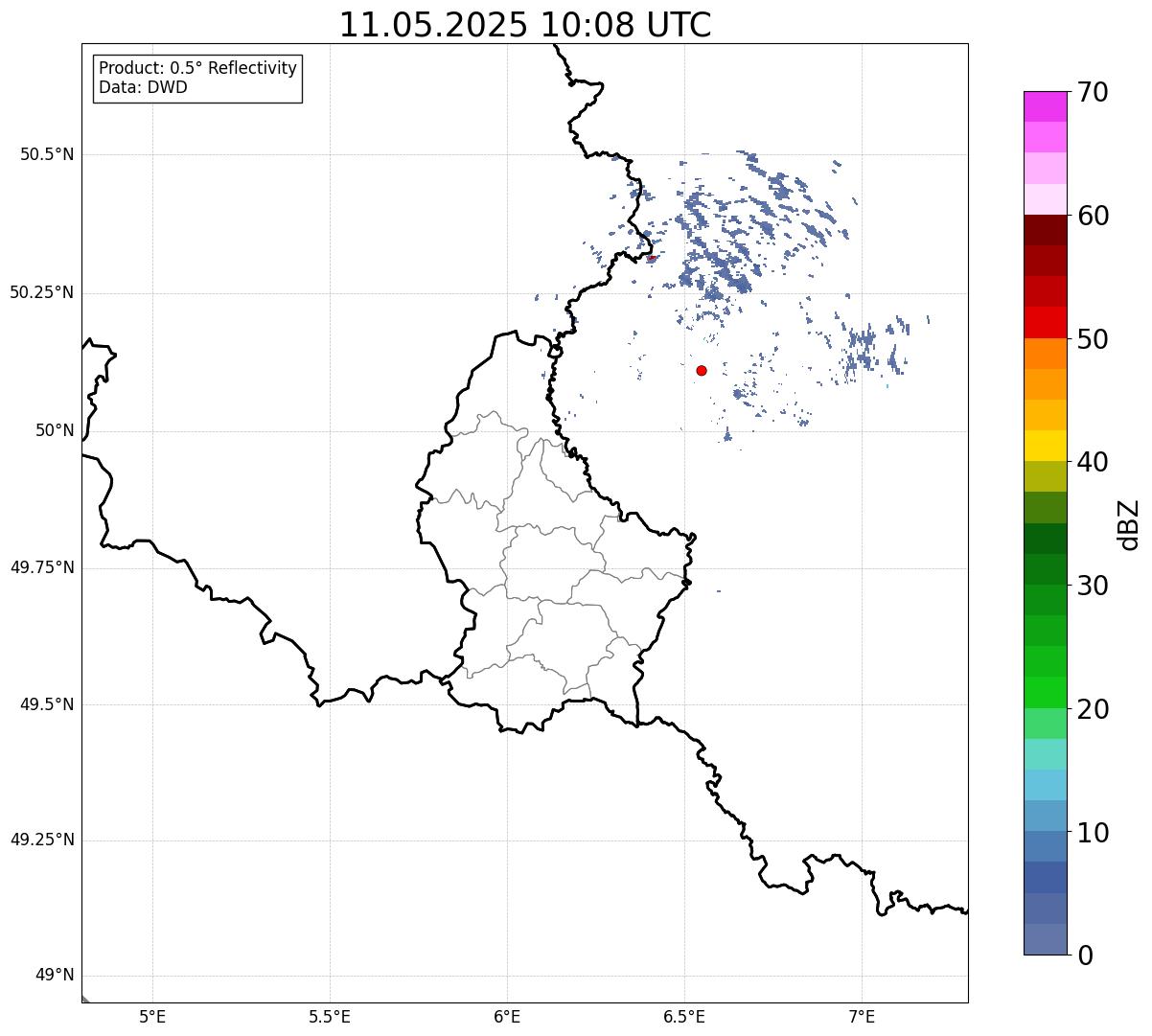Pick the turquoise segment between 10 and 20
The width and height of the screenshot is (1152, 1036).
pyautogui.click(x=1045, y=754)
